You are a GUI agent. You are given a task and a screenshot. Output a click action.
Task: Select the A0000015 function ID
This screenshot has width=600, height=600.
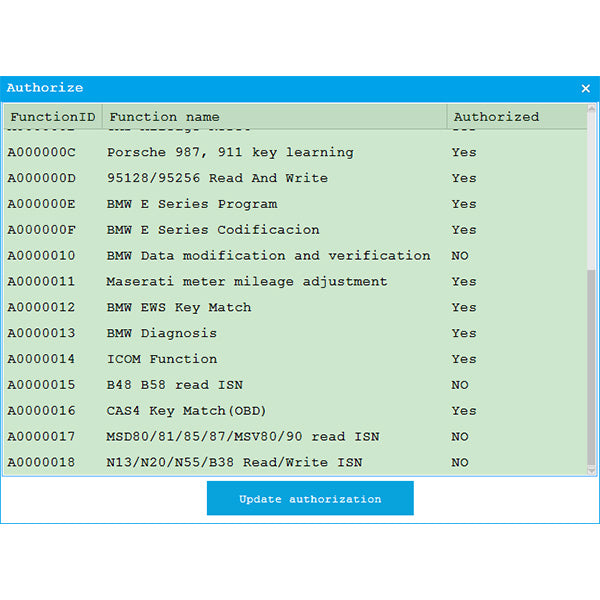tap(41, 385)
